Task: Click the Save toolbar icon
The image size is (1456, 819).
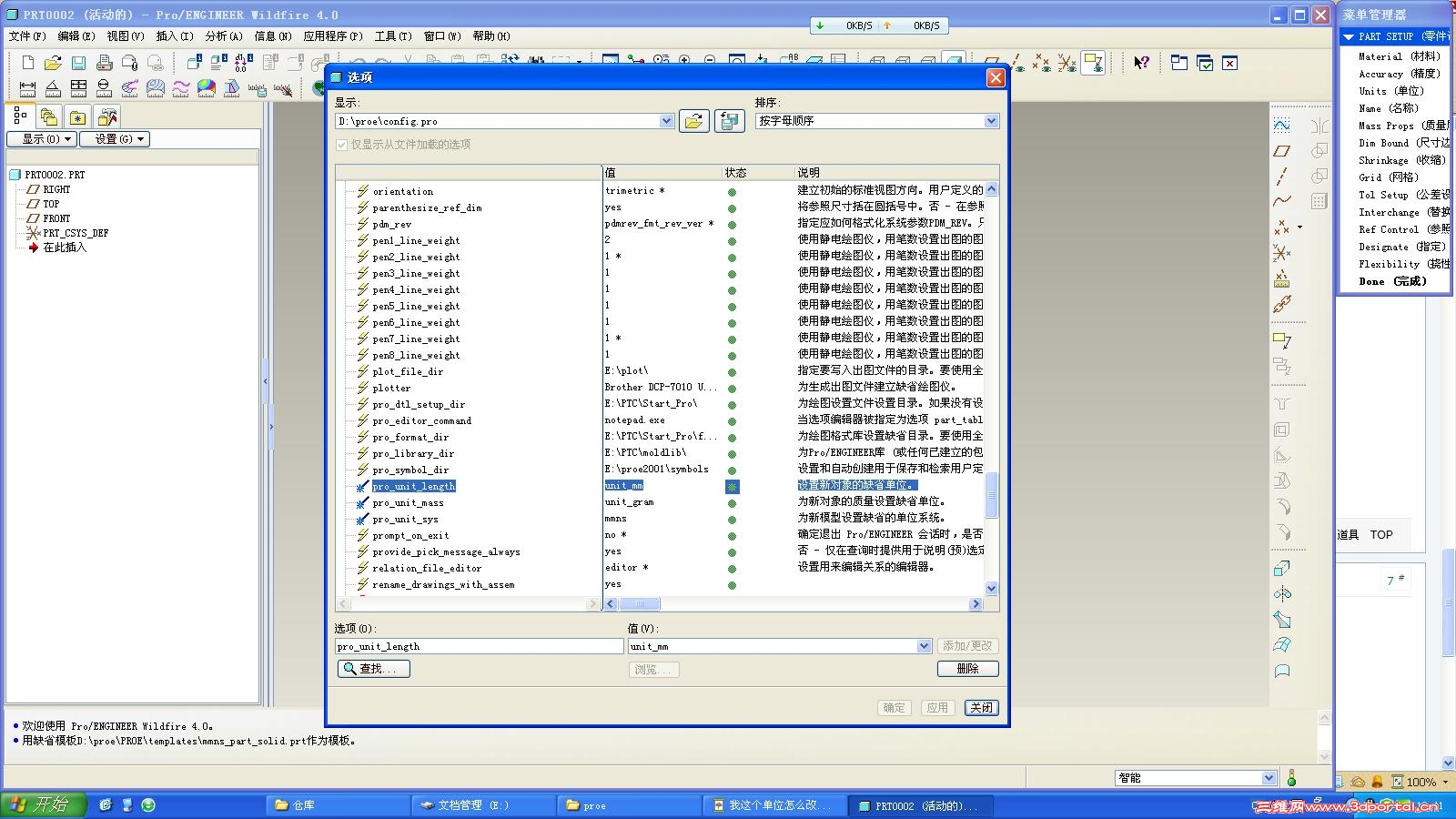Action: coord(78,63)
